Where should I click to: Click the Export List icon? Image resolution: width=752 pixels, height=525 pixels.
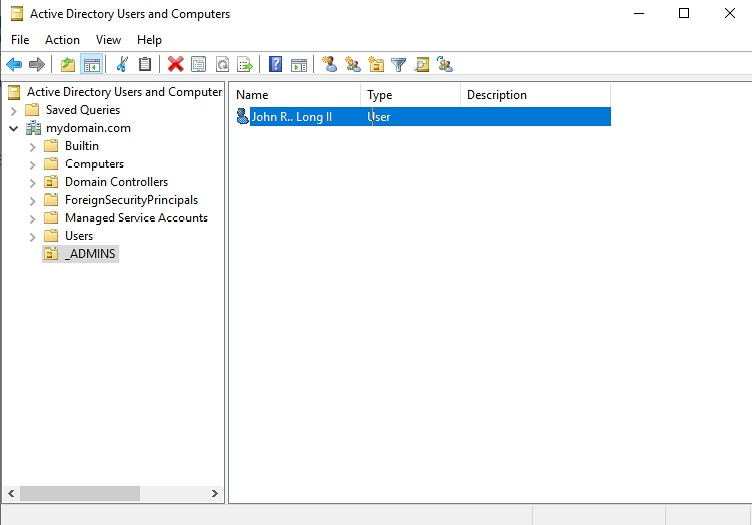(x=245, y=64)
